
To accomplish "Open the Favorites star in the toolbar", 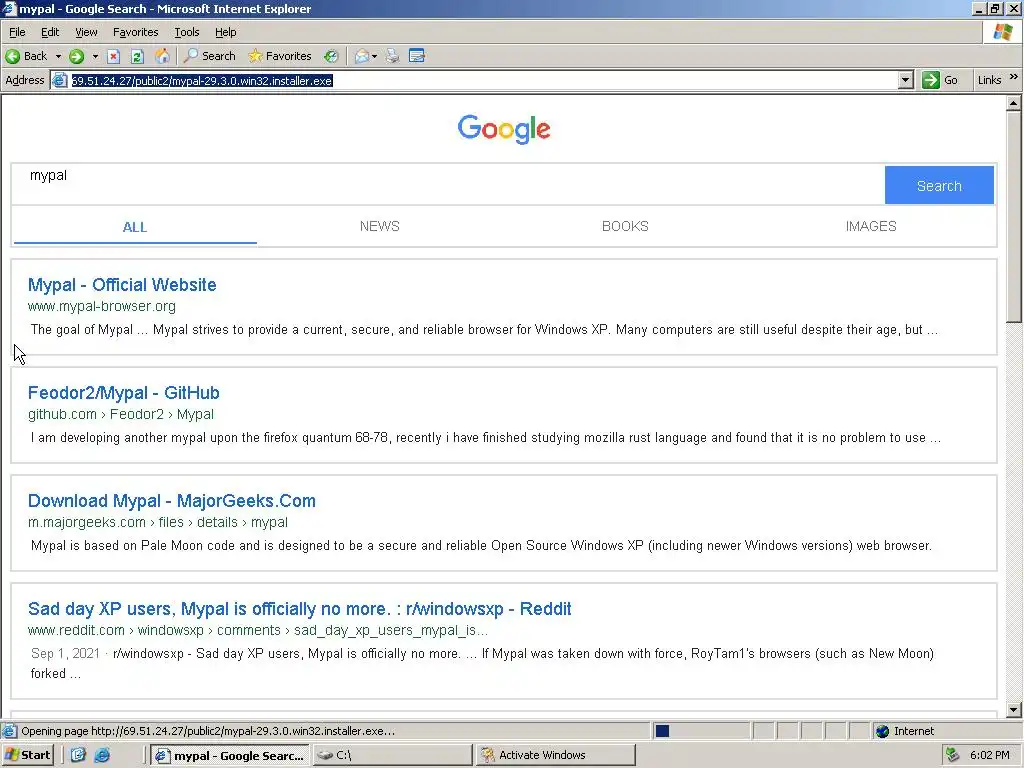I will (280, 56).
